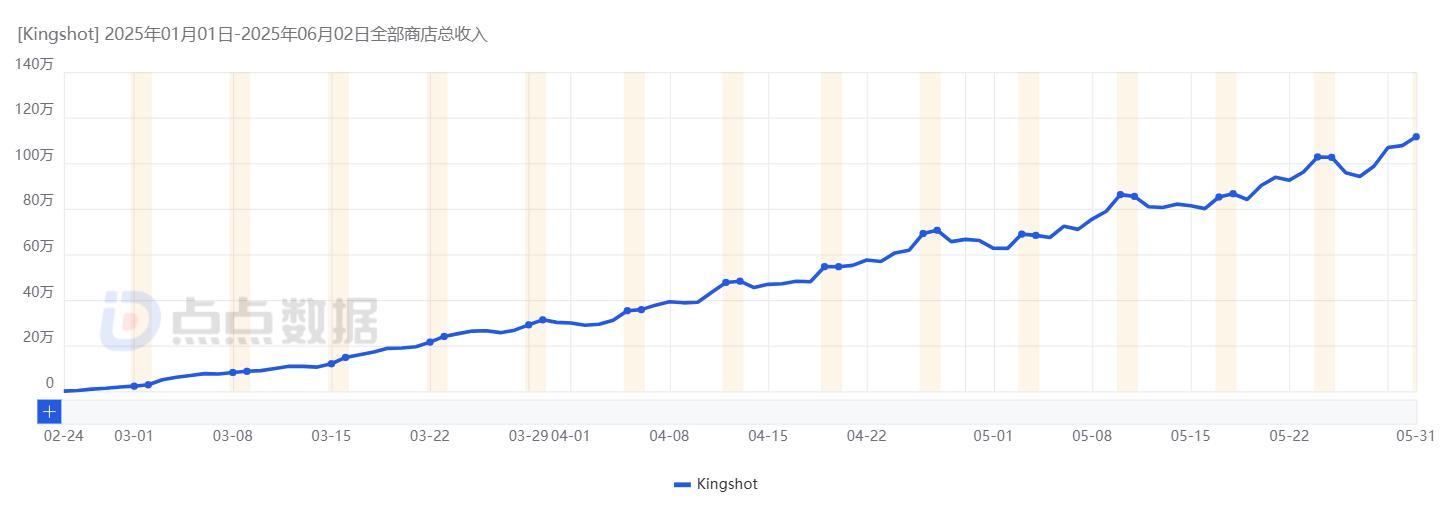
Task: Click the 04-08 date axis label
Action: pyautogui.click(x=669, y=436)
